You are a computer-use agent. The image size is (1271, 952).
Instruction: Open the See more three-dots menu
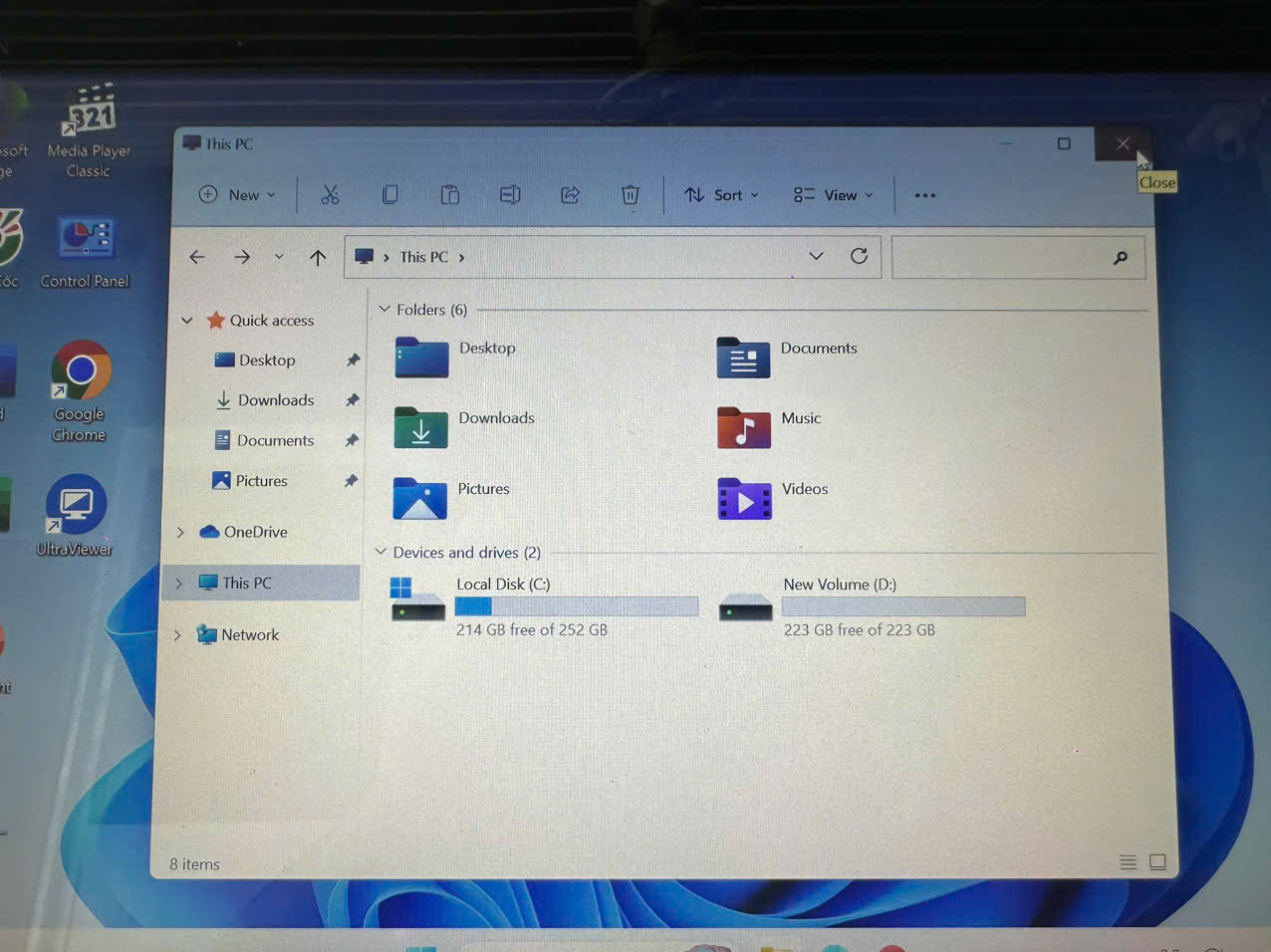pos(925,195)
